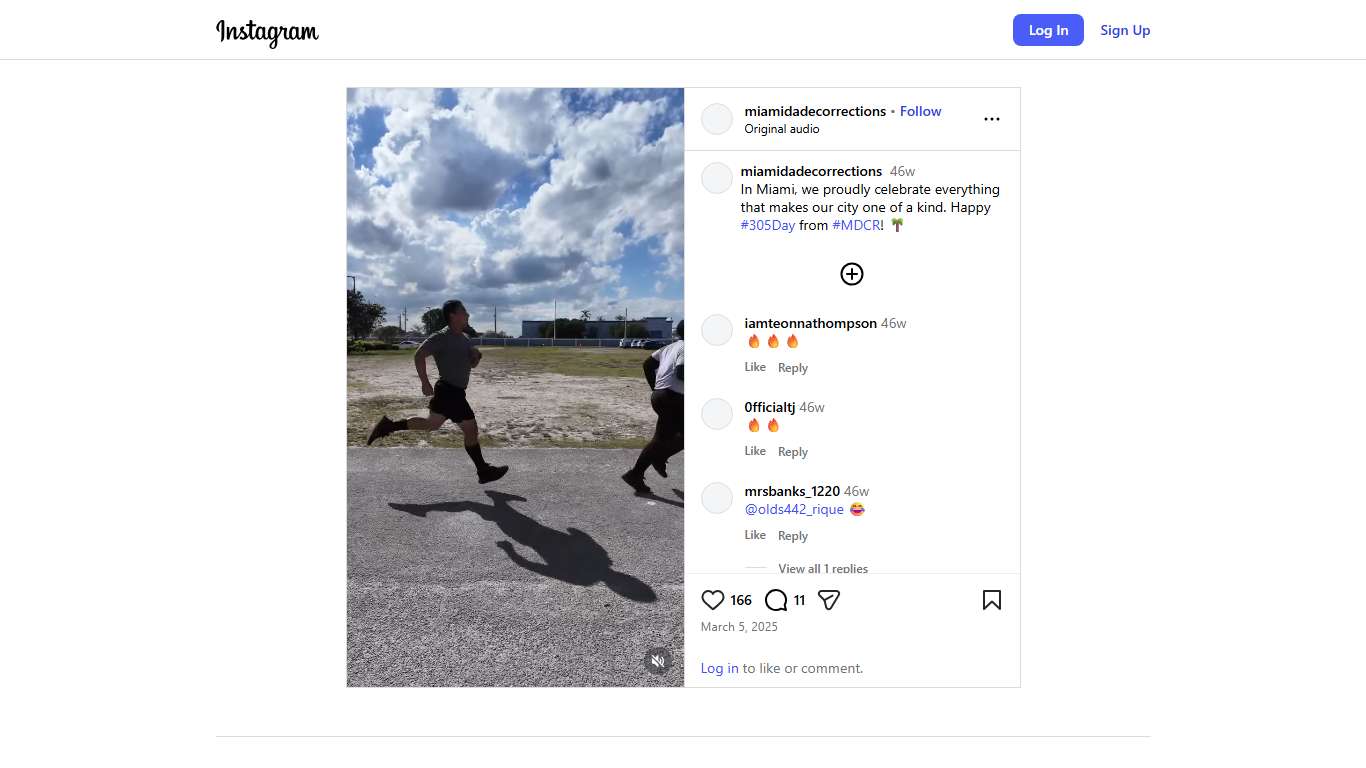Screen dimensions: 1366x768
Task: Open the @olds442_rique mention
Action: (x=794, y=509)
